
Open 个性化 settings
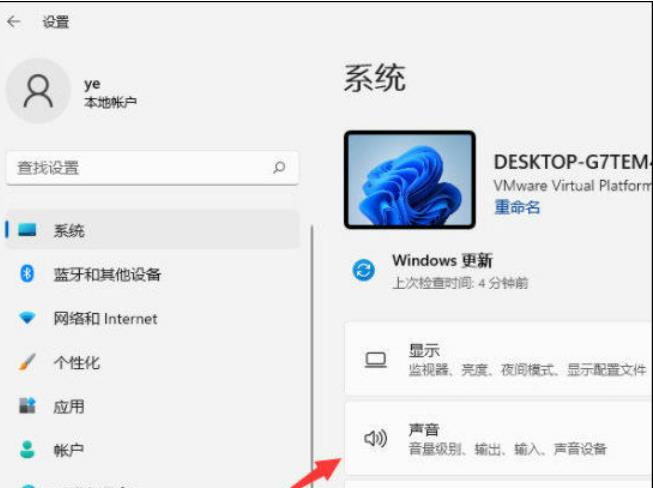tap(152, 363)
